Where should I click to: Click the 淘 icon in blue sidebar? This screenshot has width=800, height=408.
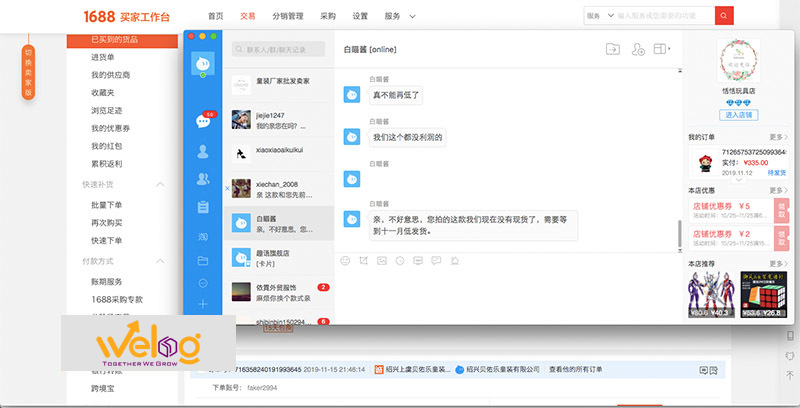point(203,236)
